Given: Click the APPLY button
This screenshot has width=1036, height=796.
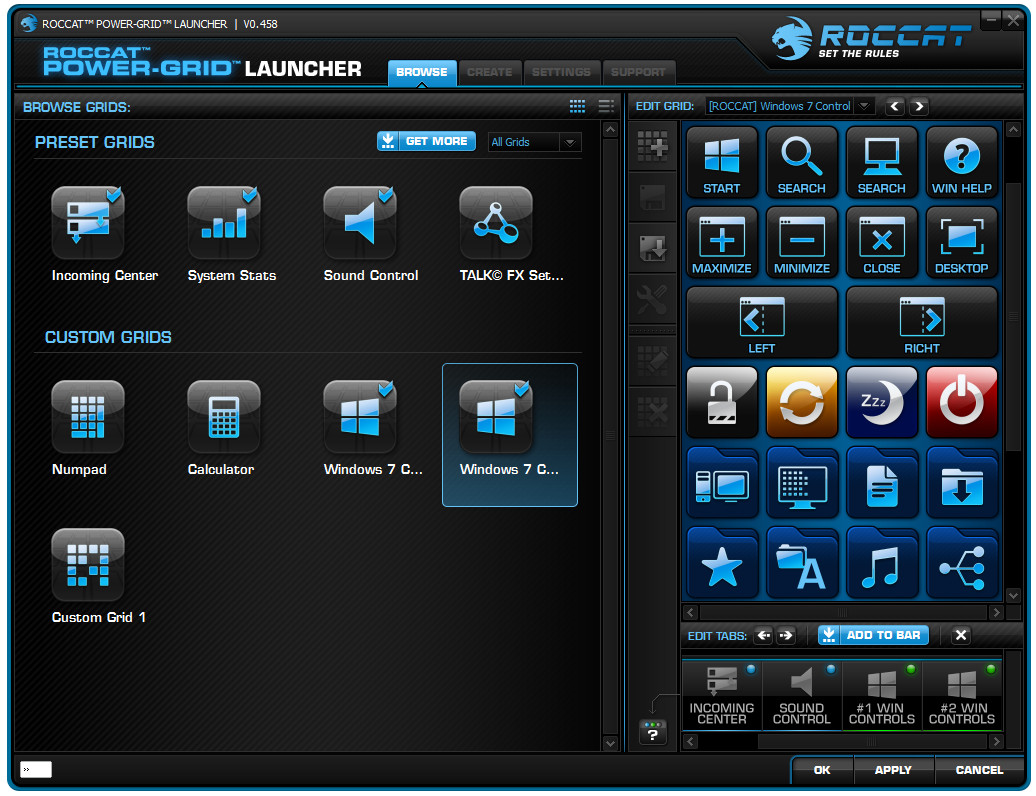Looking at the screenshot, I should 893,770.
